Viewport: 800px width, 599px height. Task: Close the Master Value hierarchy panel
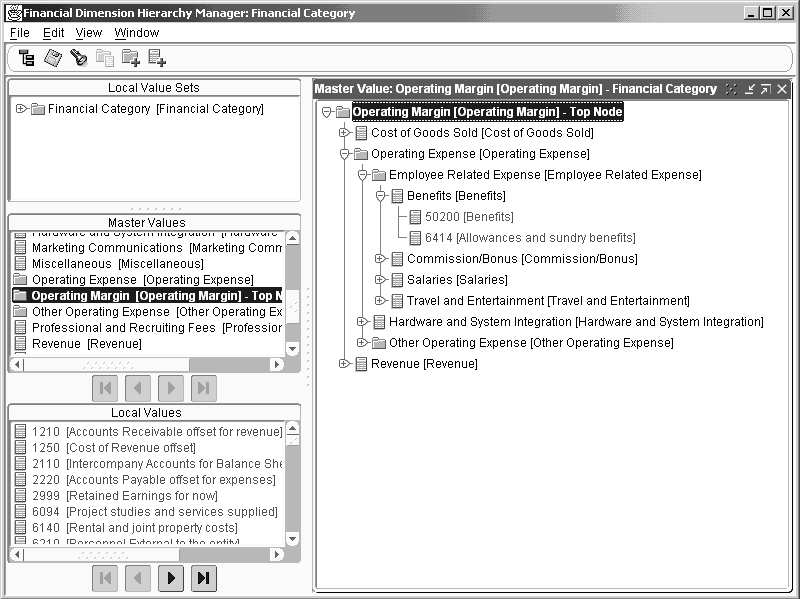782,89
